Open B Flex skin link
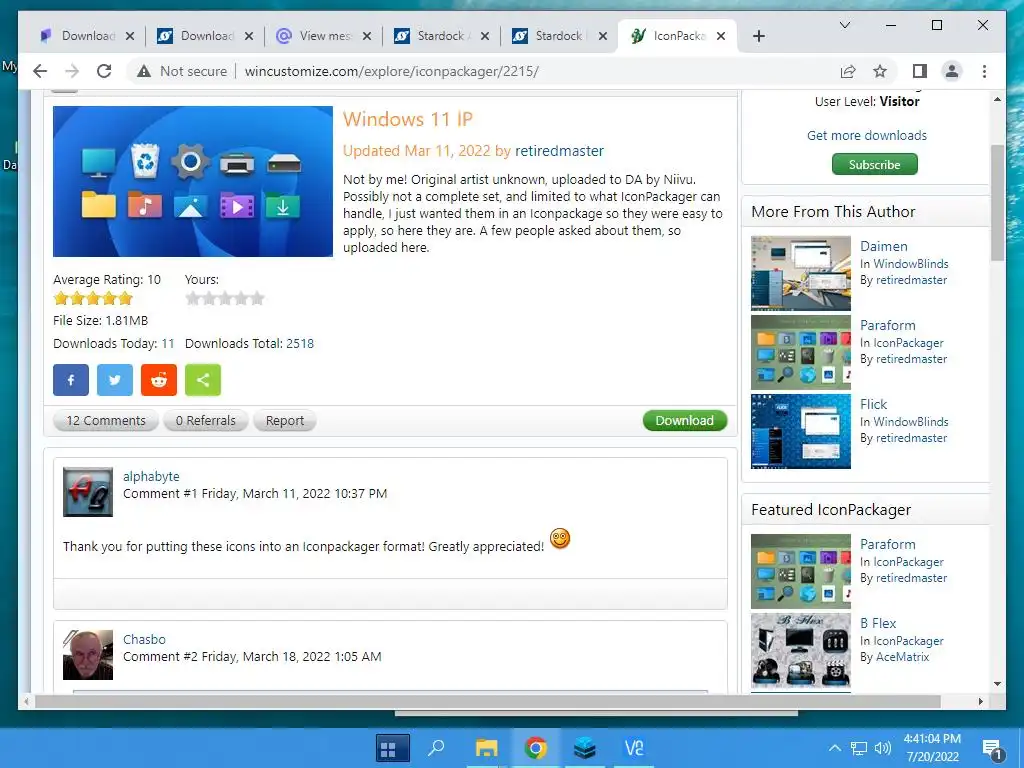The height and width of the screenshot is (768, 1024). 878,623
